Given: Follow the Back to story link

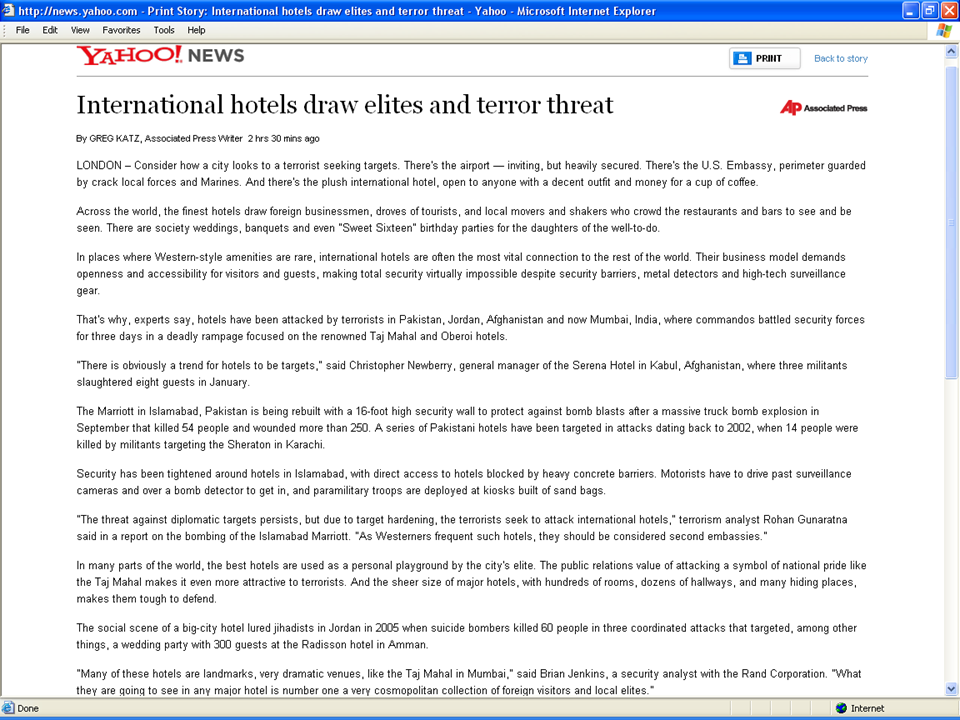Looking at the screenshot, I should tap(840, 59).
